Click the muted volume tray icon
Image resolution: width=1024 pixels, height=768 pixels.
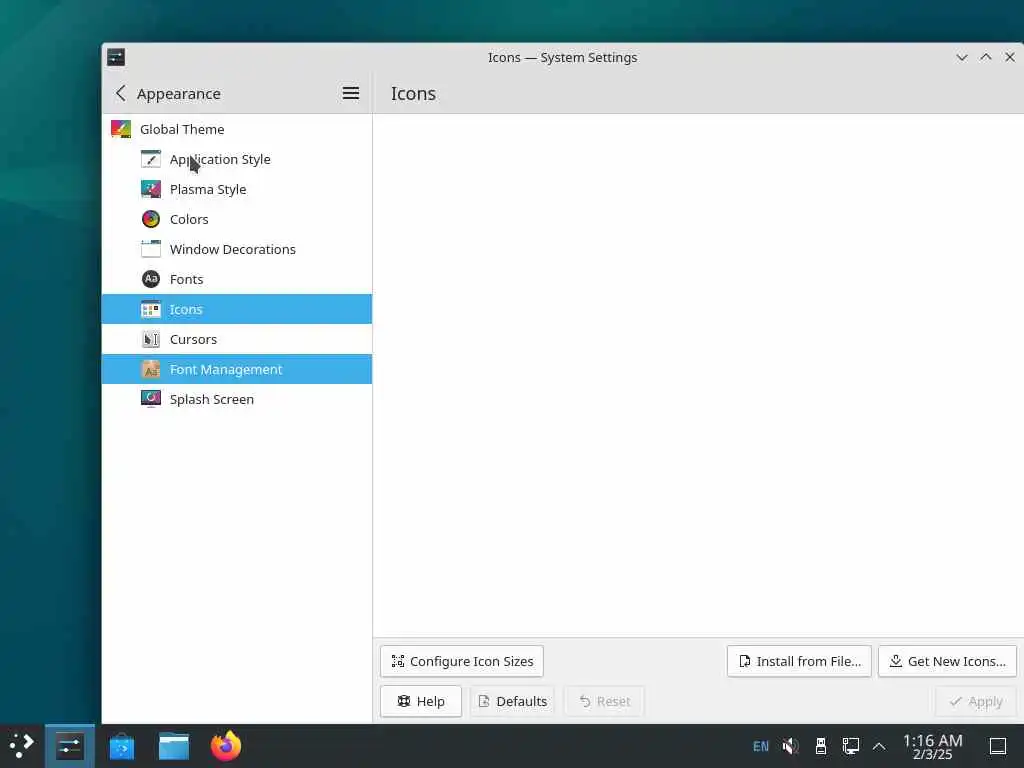(x=791, y=746)
